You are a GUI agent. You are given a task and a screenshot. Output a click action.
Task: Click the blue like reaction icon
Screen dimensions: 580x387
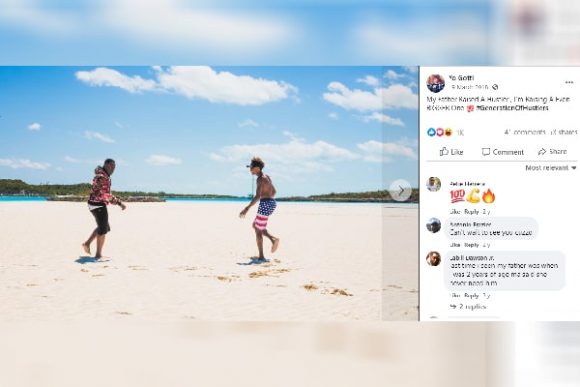click(x=431, y=132)
